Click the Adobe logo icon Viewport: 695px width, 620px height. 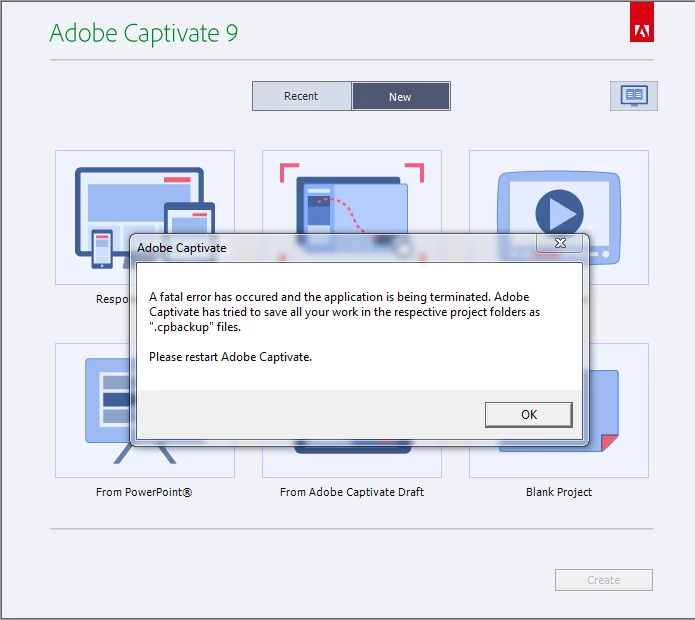click(x=641, y=22)
